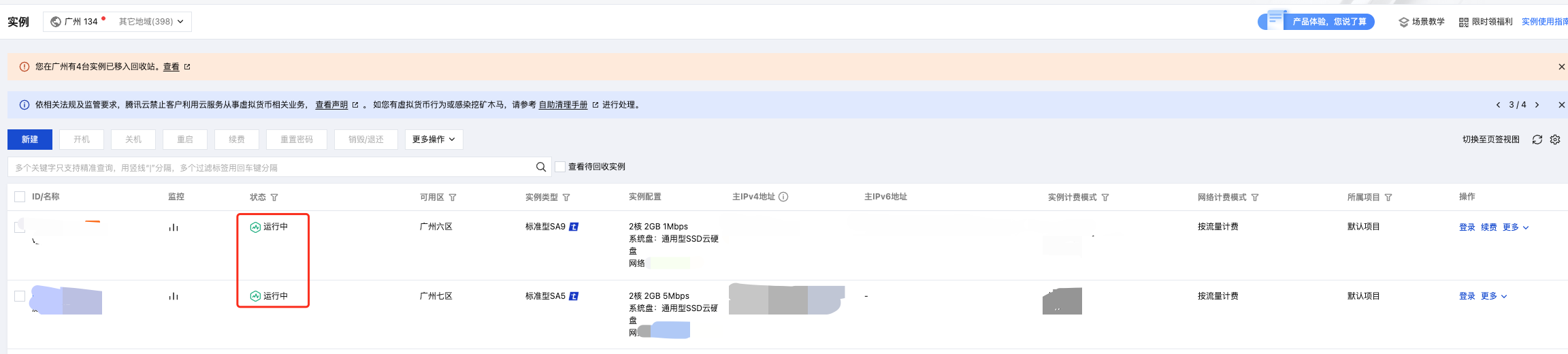Screen dimensions: 1568x354
Task: Switch to the 广州 134 region tab
Action: click(x=75, y=22)
